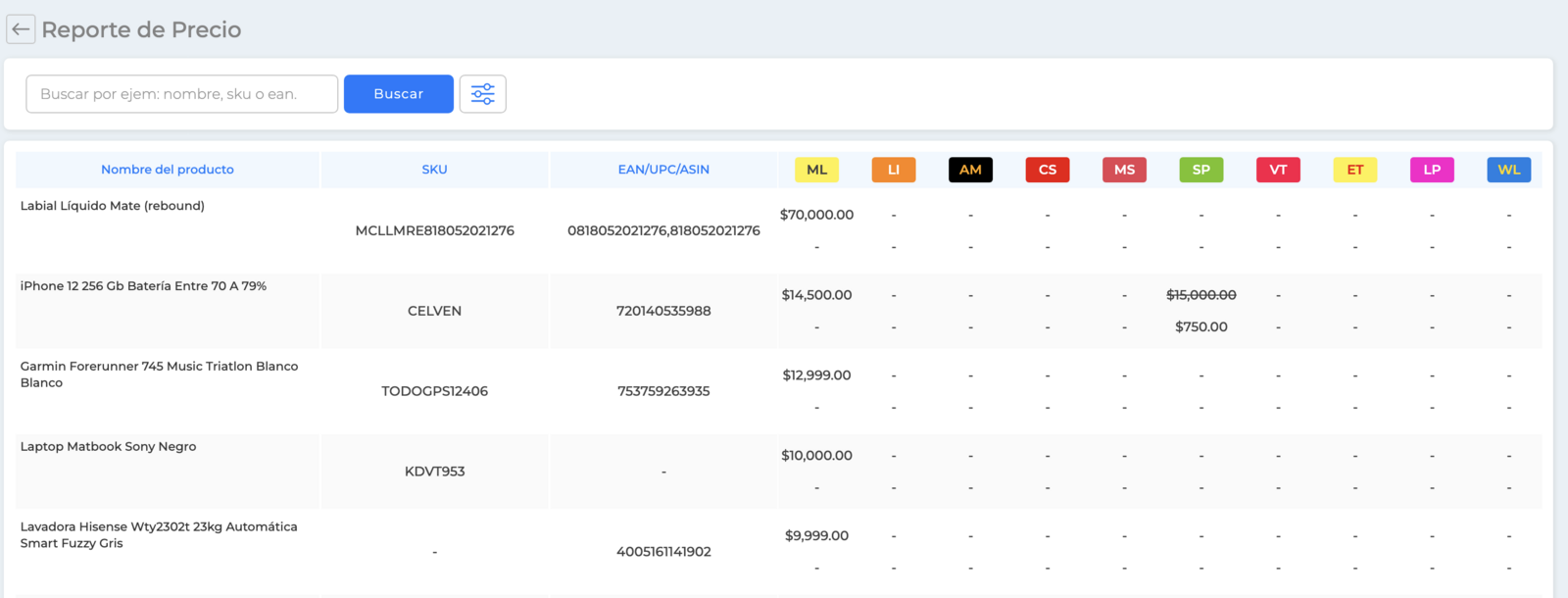Viewport: 1568px width, 598px height.
Task: Select Garmin Forerunner 745 Music product name
Action: (160, 374)
